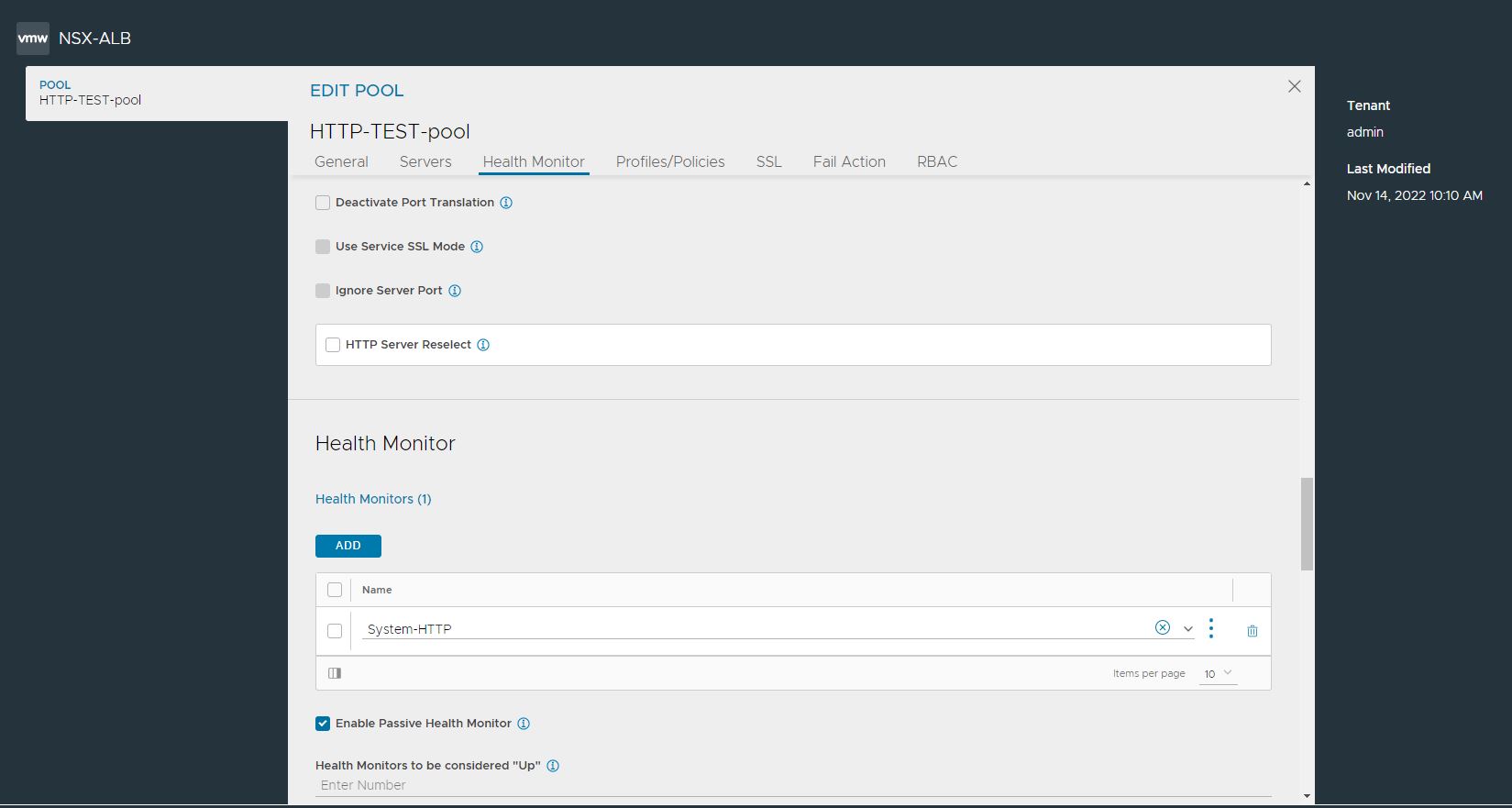Open the RBAC tab

tap(937, 161)
